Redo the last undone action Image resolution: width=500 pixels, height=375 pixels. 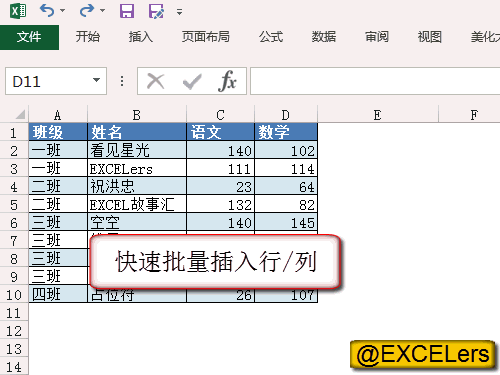(x=87, y=11)
